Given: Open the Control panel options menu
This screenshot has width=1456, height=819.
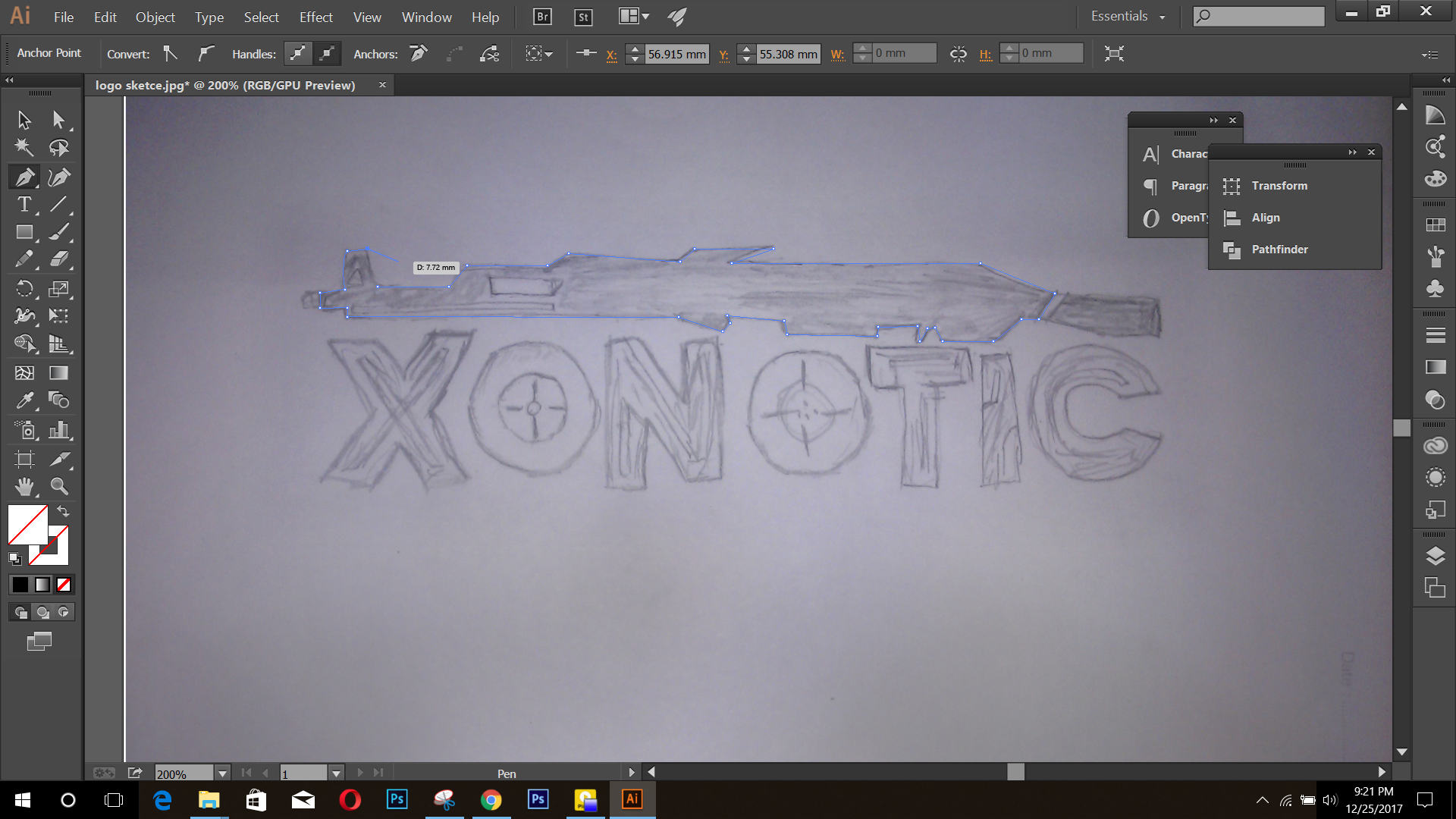Looking at the screenshot, I should click(1429, 55).
